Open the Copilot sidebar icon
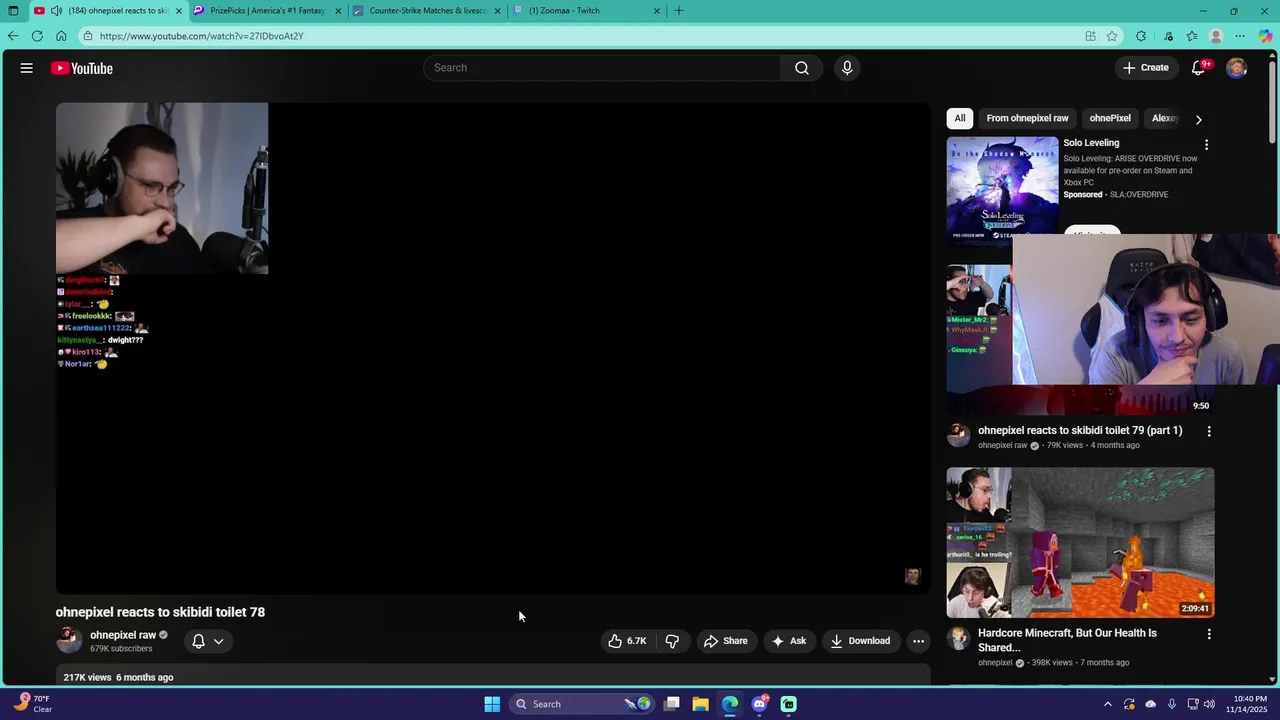 point(1266,36)
